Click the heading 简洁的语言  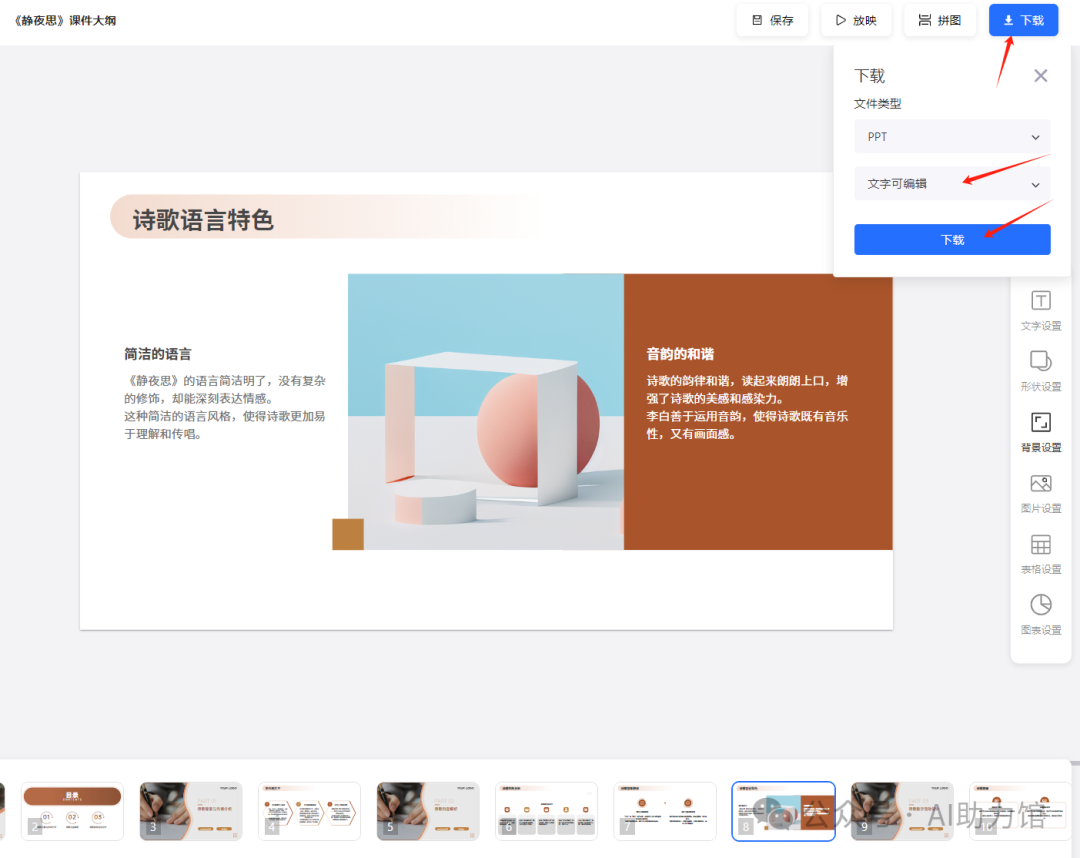pos(158,354)
